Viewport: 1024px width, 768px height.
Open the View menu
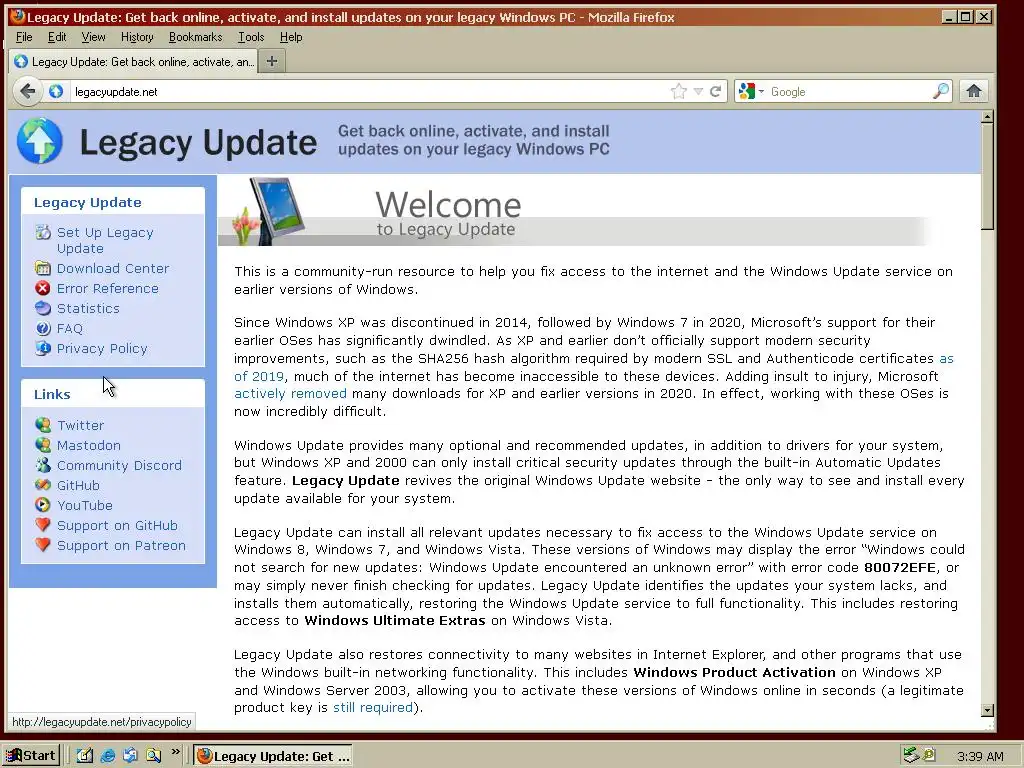click(93, 37)
